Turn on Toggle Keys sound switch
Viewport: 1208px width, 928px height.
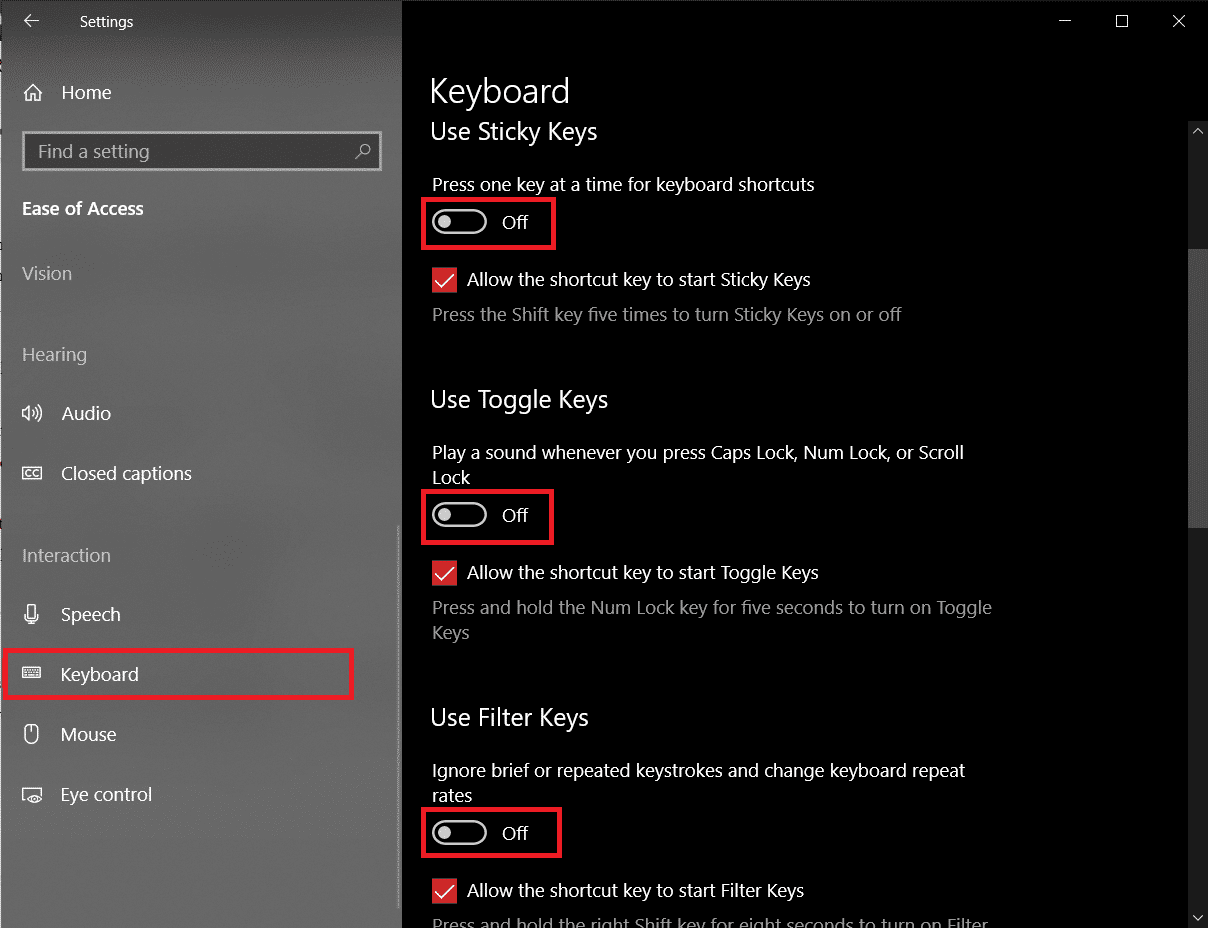459,515
